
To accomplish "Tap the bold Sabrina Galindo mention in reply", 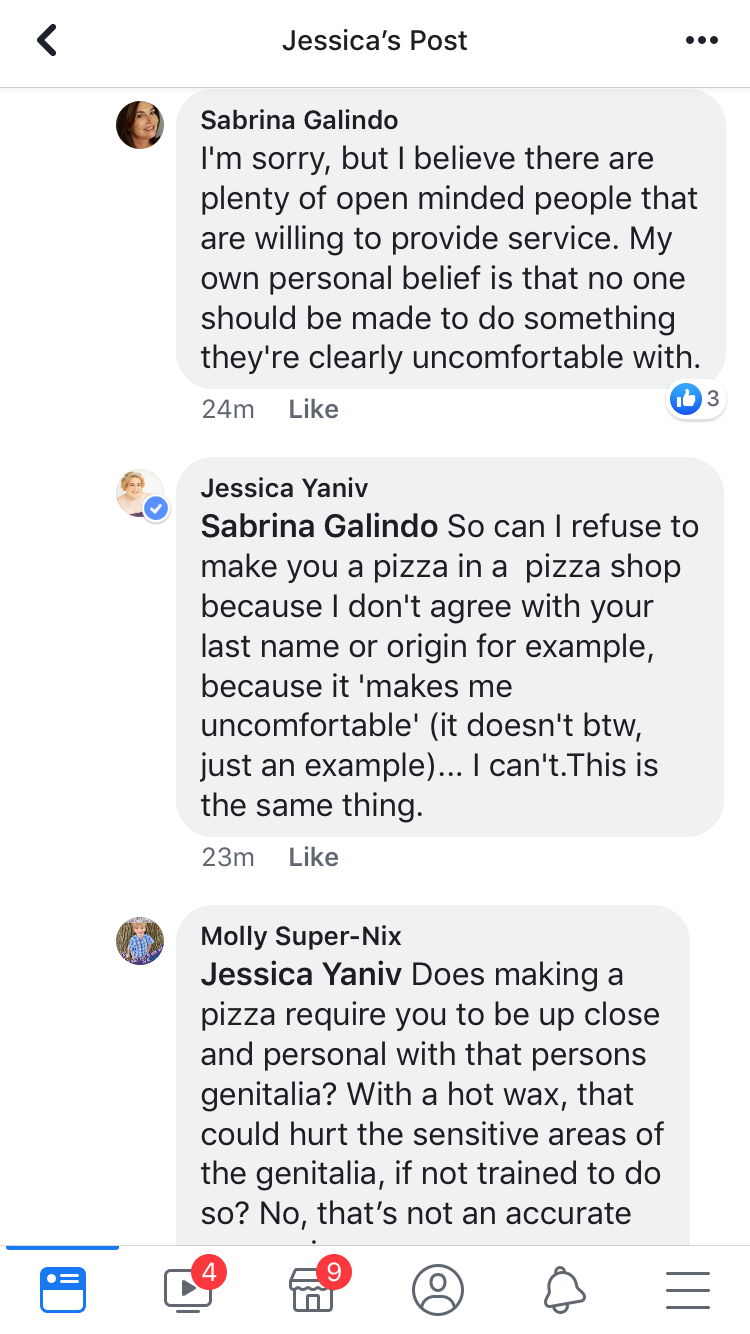I will 320,526.
